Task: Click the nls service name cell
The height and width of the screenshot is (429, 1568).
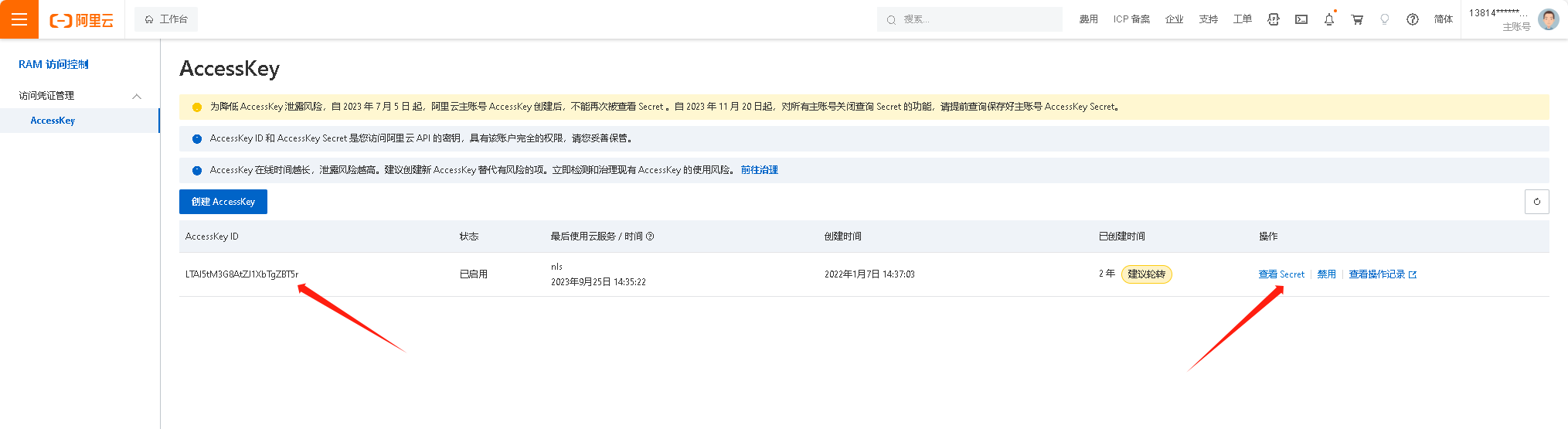Action: click(556, 267)
